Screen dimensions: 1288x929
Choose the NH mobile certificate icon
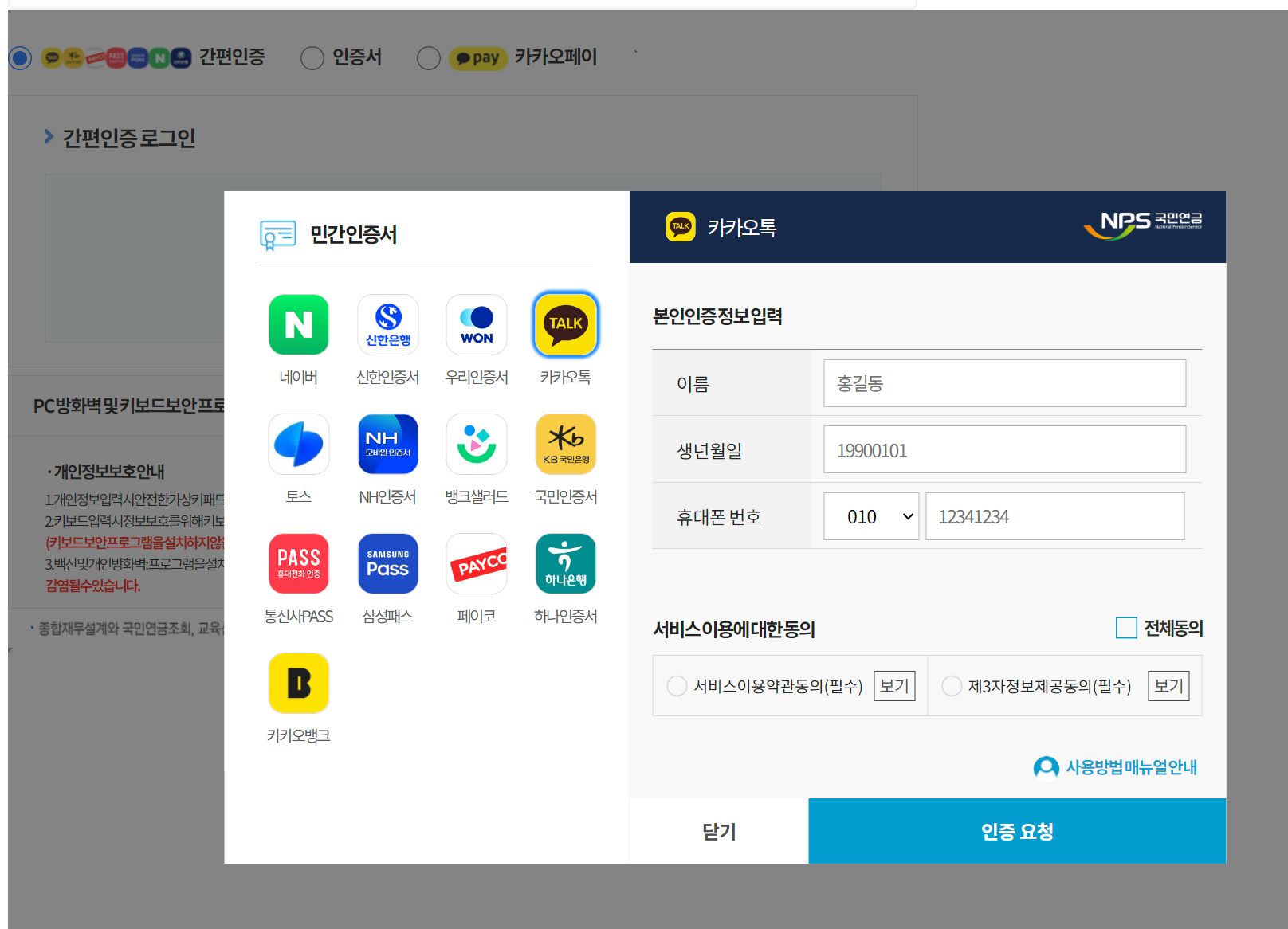pyautogui.click(x=388, y=444)
